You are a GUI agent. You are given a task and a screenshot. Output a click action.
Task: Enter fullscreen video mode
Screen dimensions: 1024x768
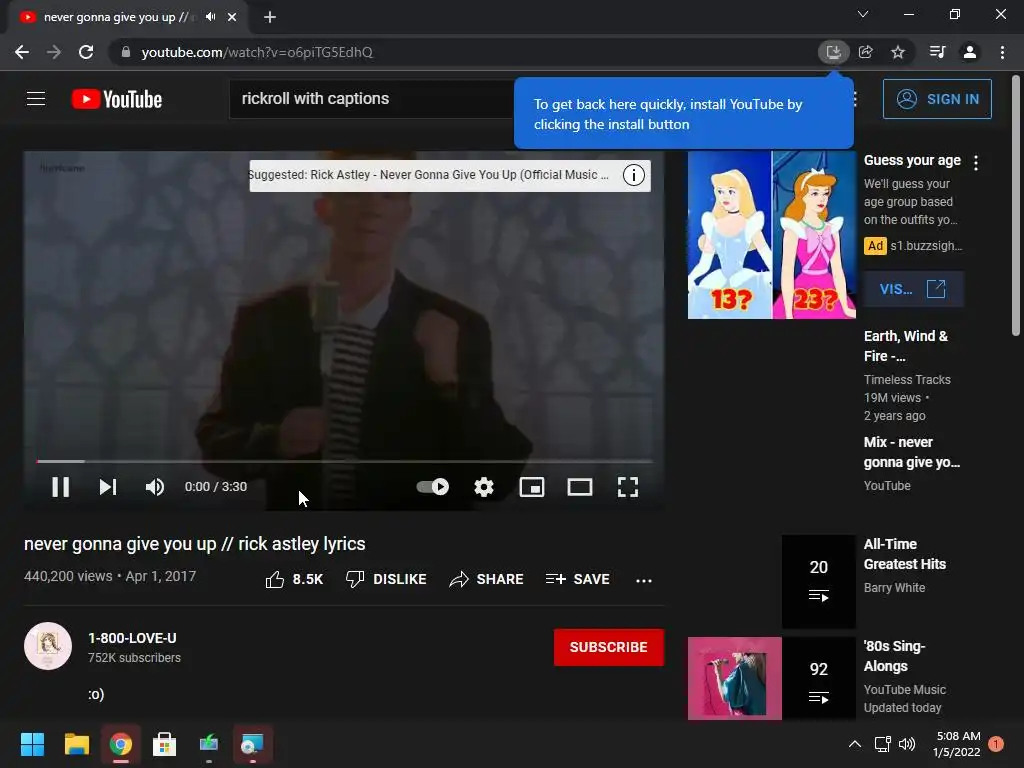[x=628, y=487]
